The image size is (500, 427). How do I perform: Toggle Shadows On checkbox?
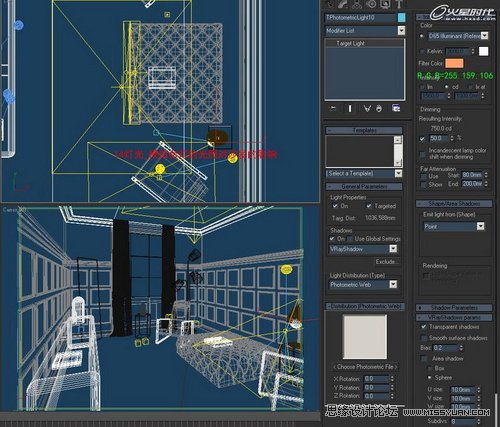coord(332,239)
